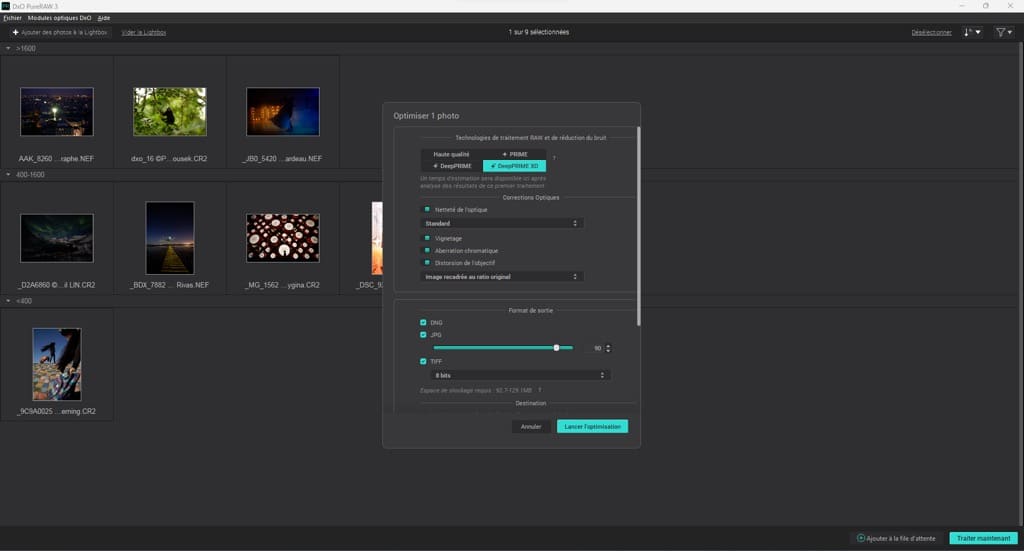This screenshot has width=1024, height=551.
Task: Collapse the <400 ISO group
Action: click(x=8, y=301)
